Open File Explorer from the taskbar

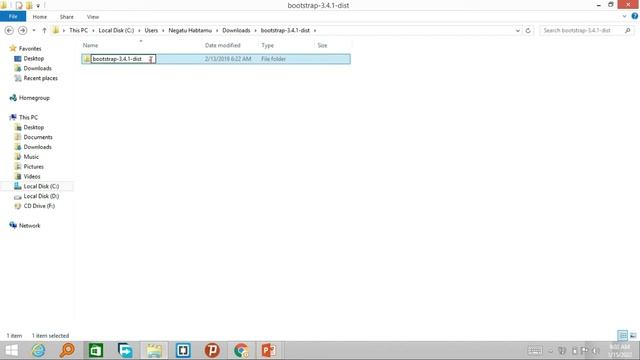click(x=154, y=351)
